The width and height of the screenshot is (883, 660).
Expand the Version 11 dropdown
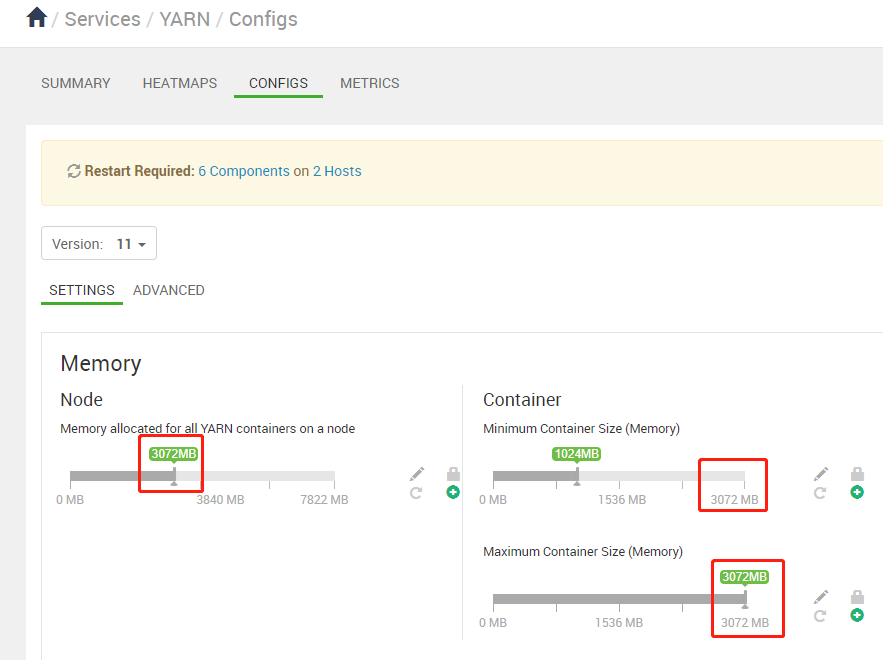99,243
